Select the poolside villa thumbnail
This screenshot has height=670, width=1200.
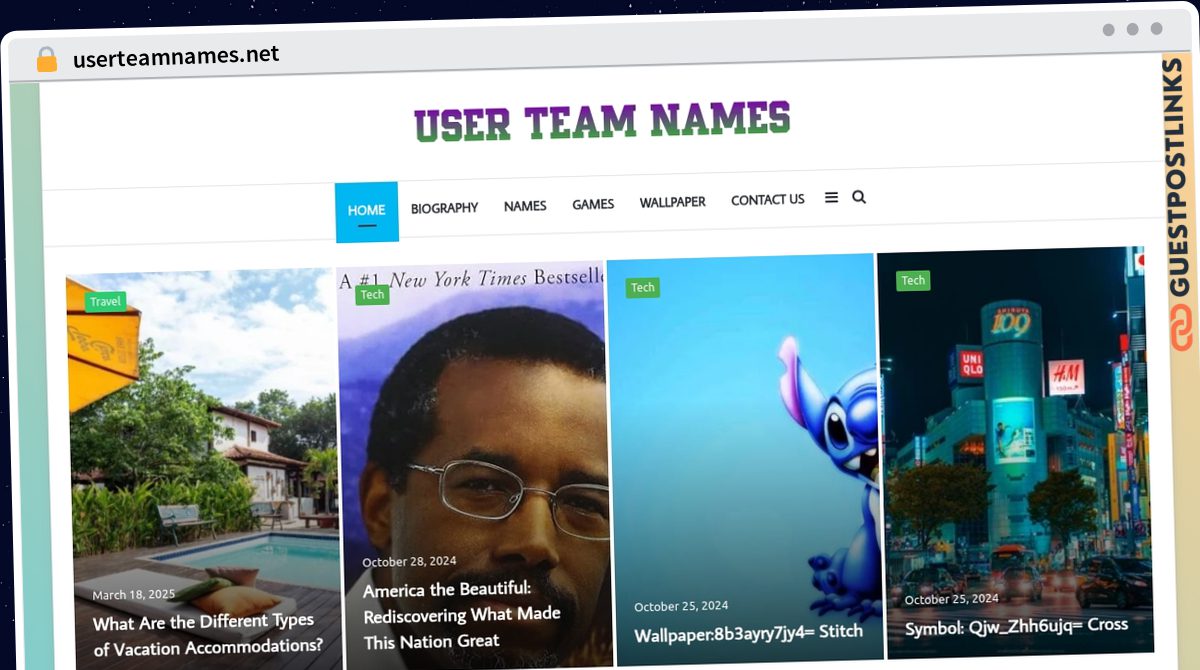click(x=204, y=470)
